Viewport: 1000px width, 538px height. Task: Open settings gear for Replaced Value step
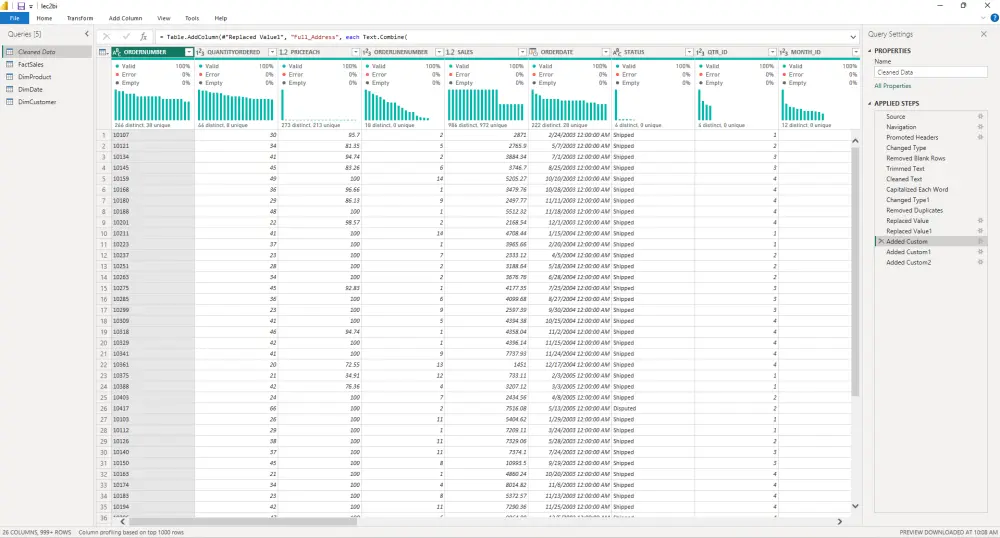point(980,221)
